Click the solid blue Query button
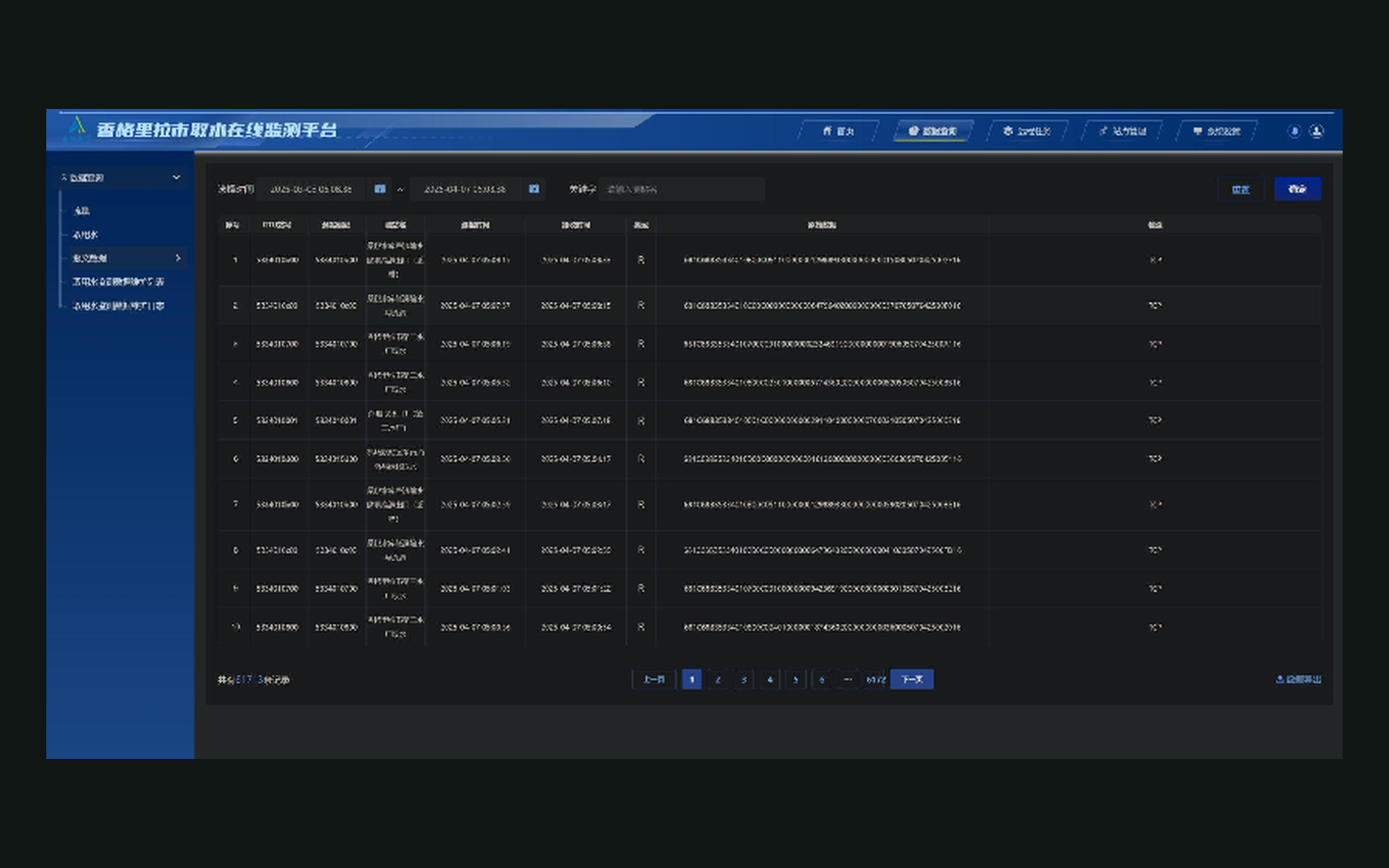The height and width of the screenshot is (868, 1389). (1297, 189)
